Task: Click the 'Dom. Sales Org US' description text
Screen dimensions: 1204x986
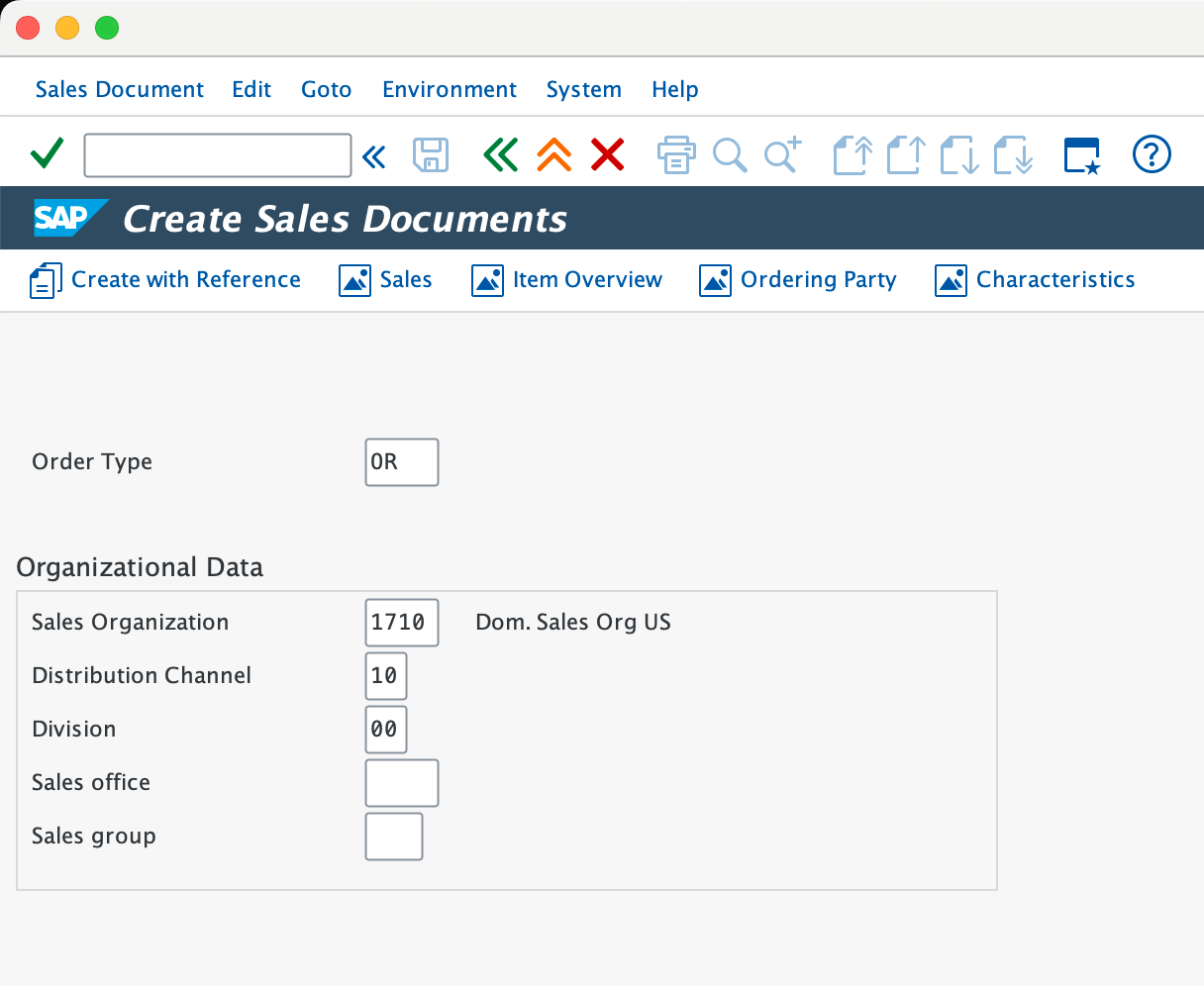Action: (x=573, y=623)
